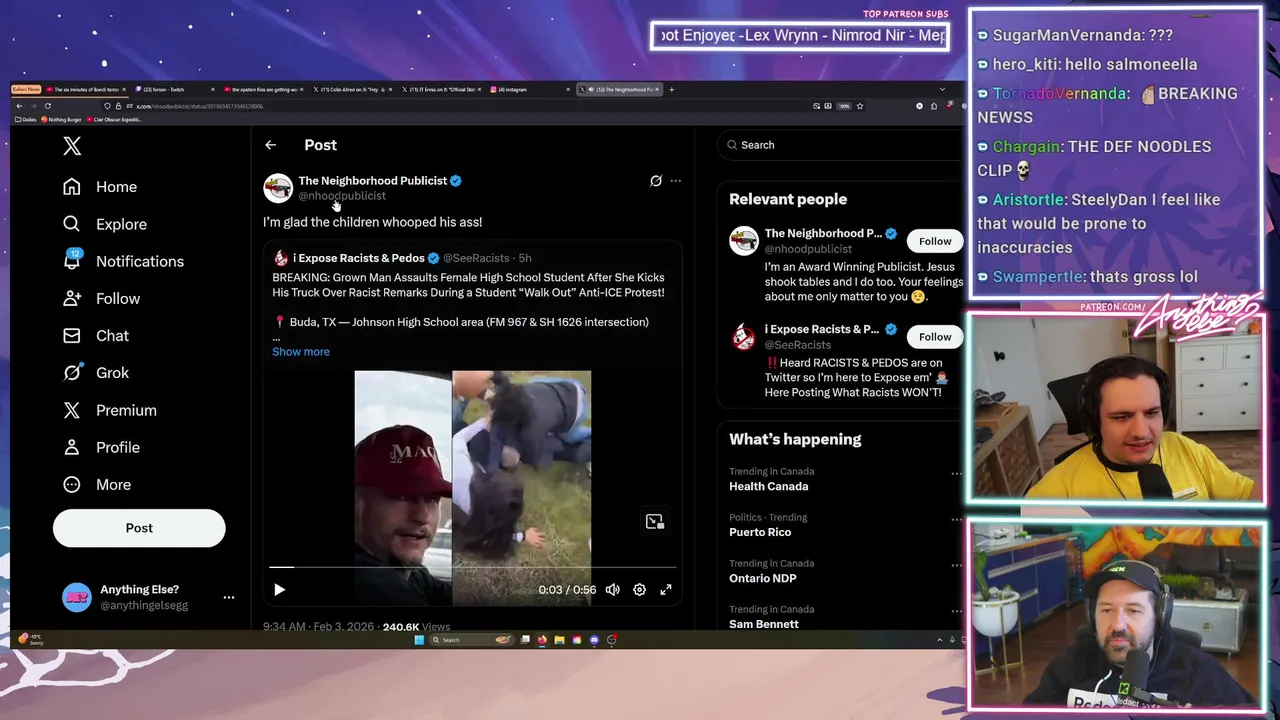
Task: Click the taskbar Search box
Action: tap(470, 640)
